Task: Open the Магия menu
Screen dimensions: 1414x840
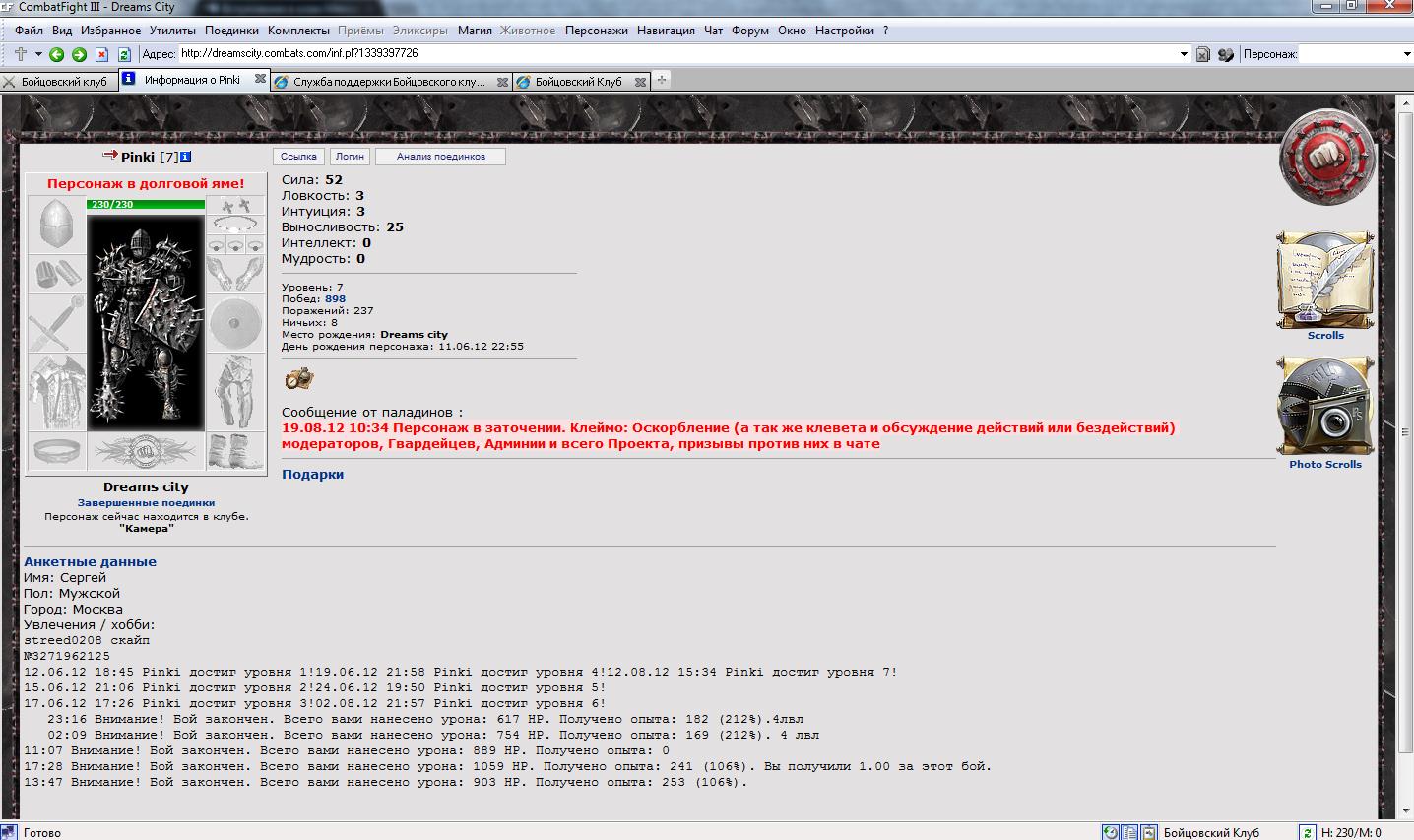Action: (x=475, y=31)
